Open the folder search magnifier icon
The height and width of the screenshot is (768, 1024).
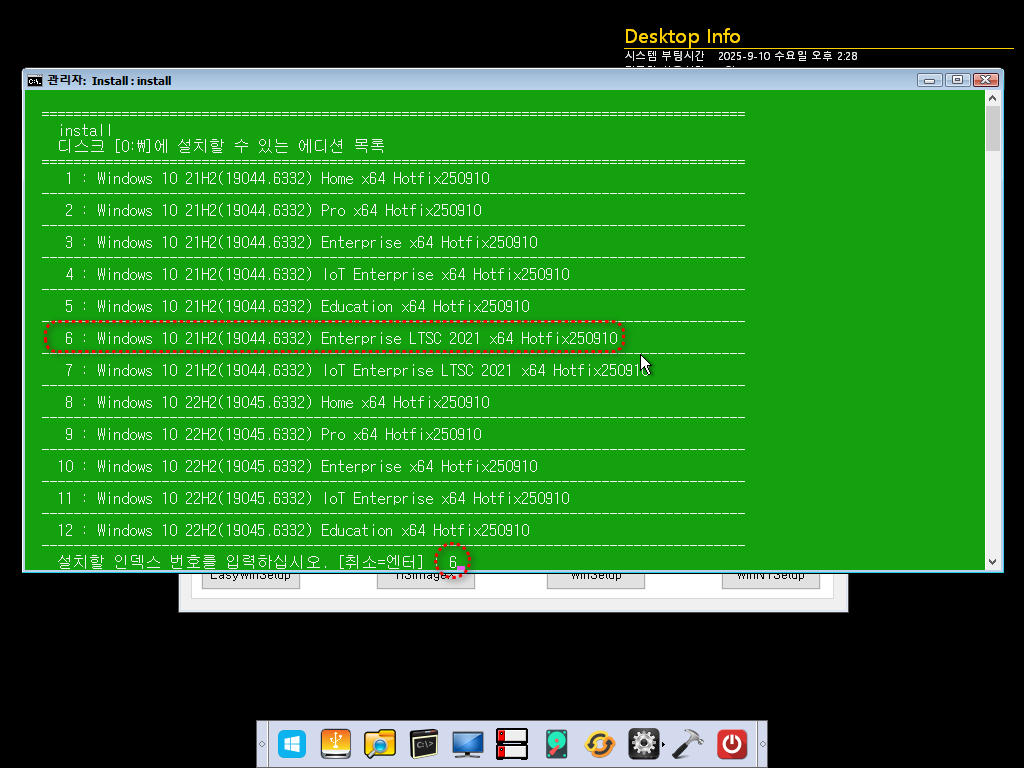(379, 744)
